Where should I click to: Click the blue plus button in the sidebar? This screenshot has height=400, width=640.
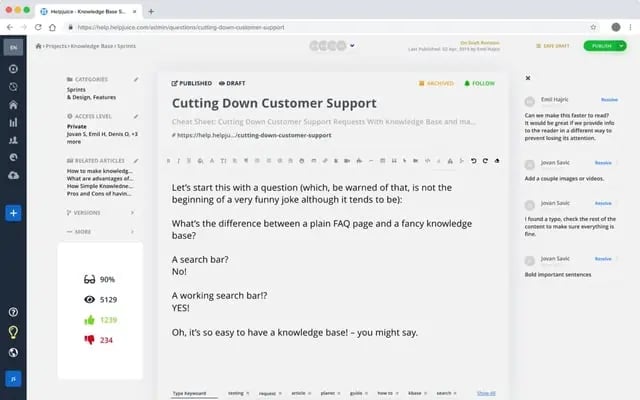click(13, 212)
